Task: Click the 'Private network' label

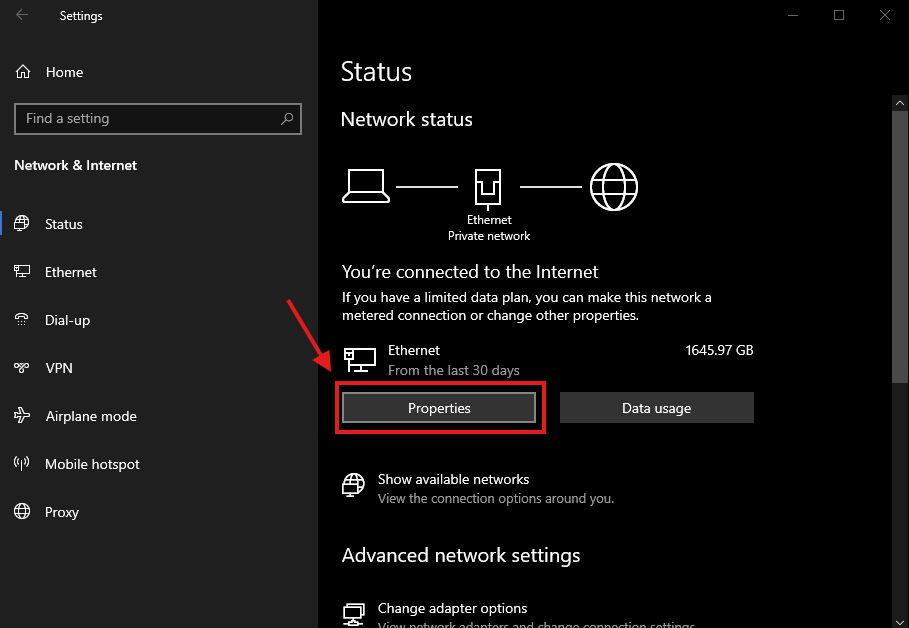Action: (489, 236)
